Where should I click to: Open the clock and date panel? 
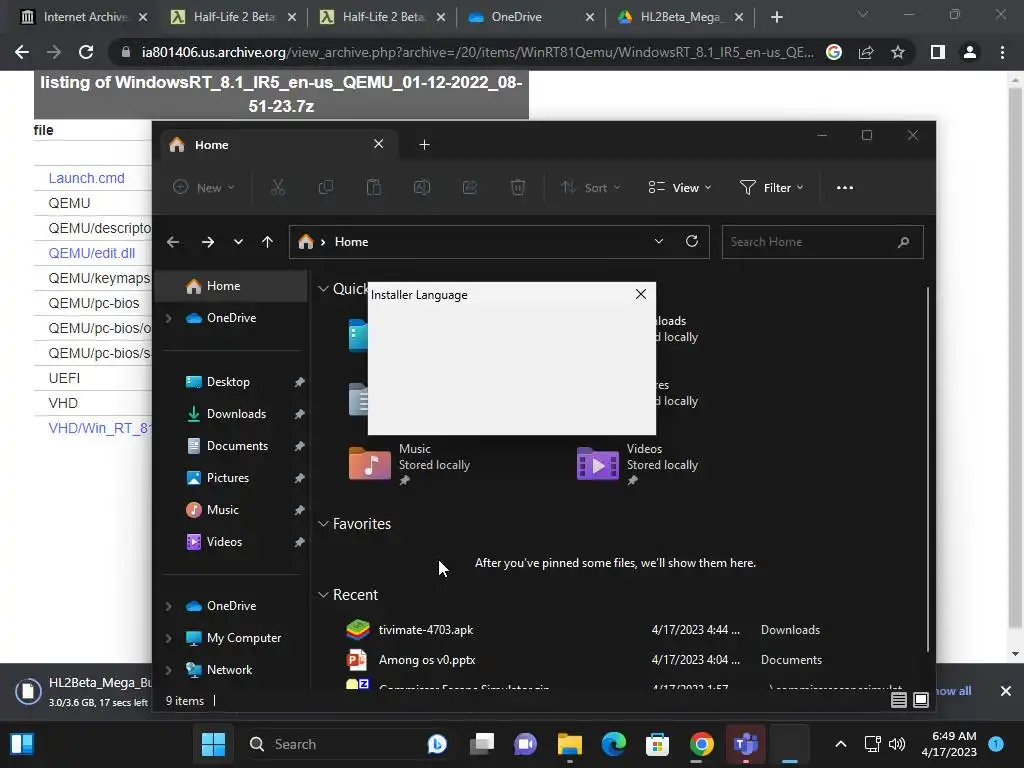coord(949,744)
